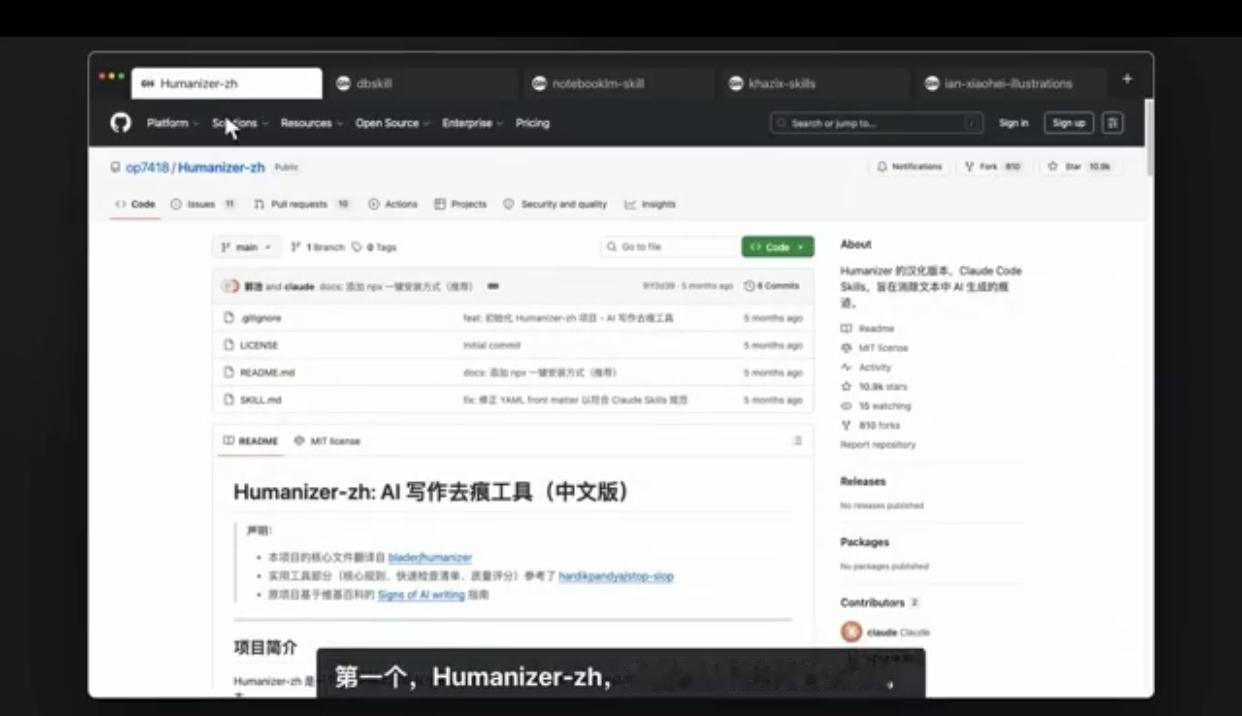
Task: Select the README tab in file viewer
Action: [250, 441]
